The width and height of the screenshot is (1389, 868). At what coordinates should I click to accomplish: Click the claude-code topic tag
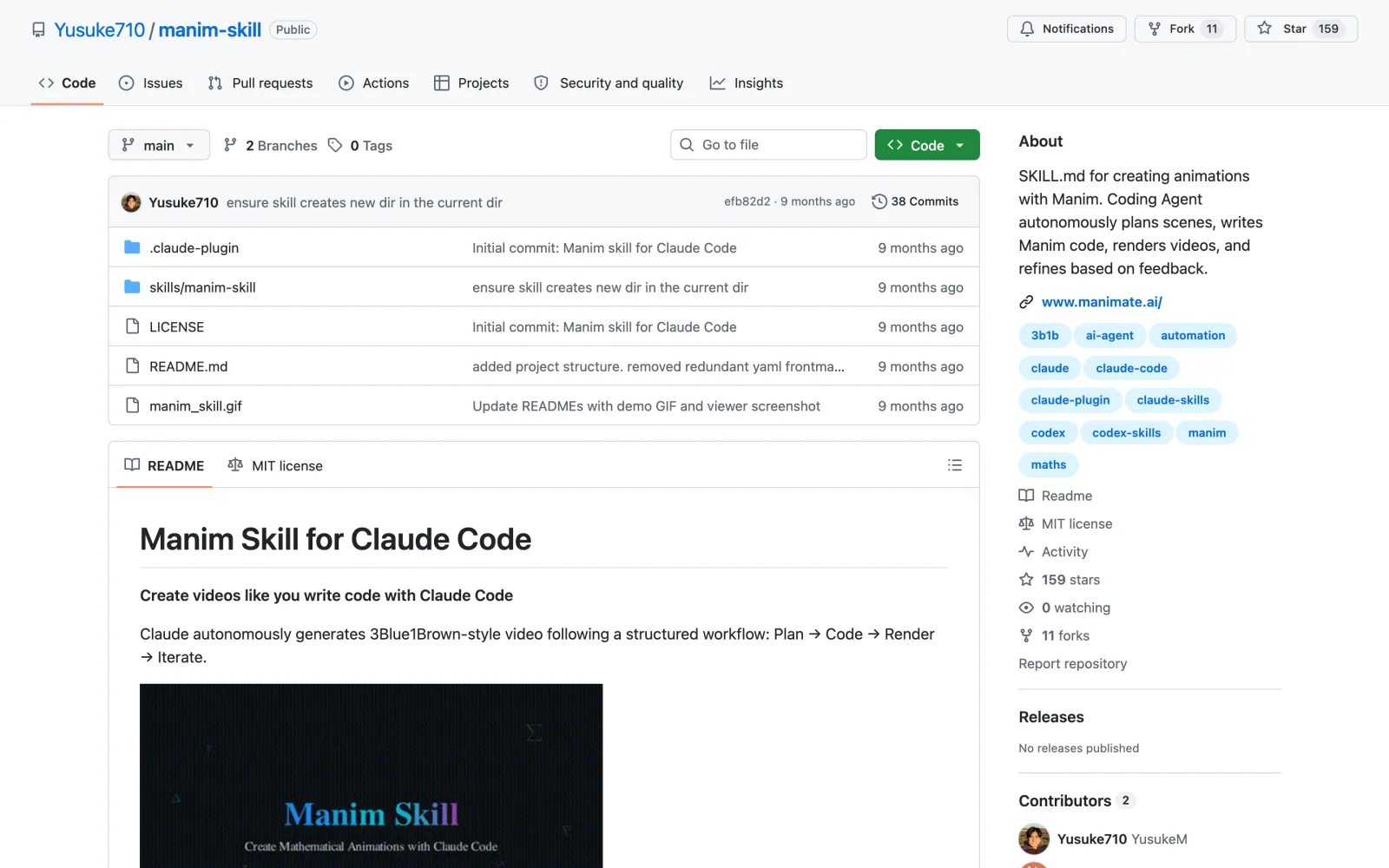(x=1131, y=368)
